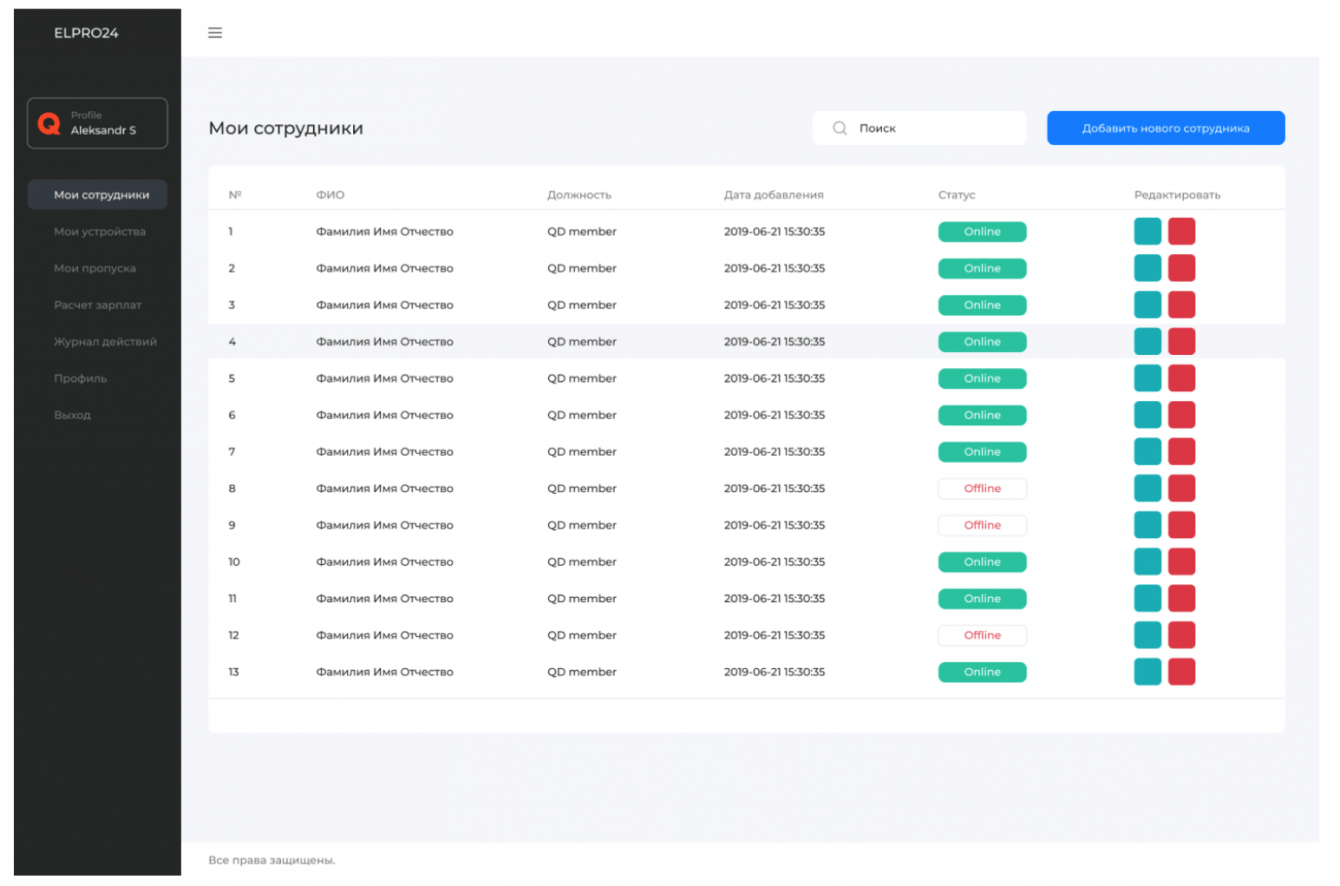Click the Offline status badge in row 9
The width and height of the screenshot is (1340, 886).
coord(981,525)
